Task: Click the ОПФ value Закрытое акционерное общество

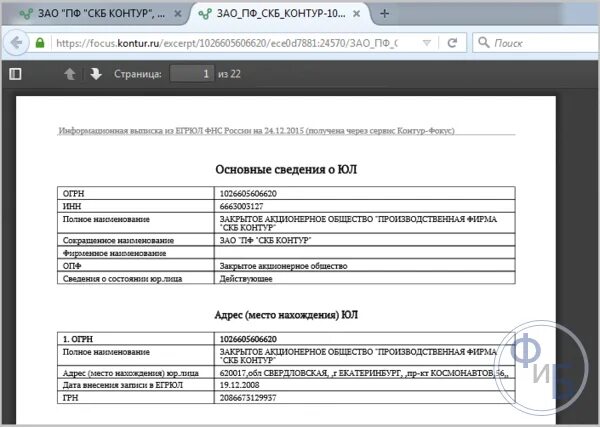Action: point(283,266)
